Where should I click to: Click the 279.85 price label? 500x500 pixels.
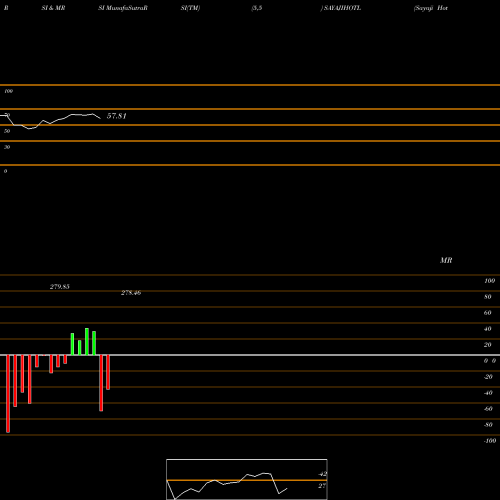tap(60, 287)
